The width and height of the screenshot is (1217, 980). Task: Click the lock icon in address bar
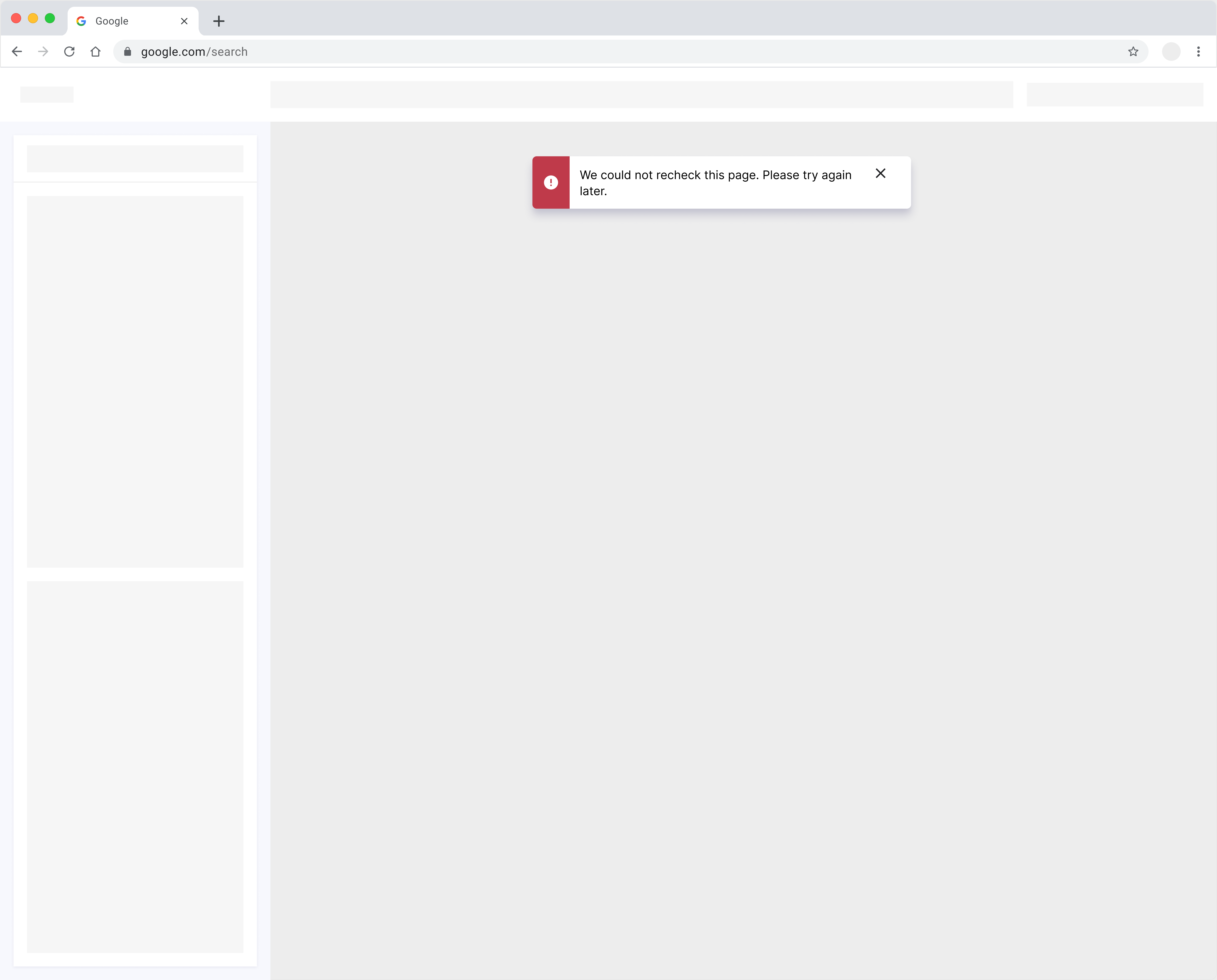128,51
